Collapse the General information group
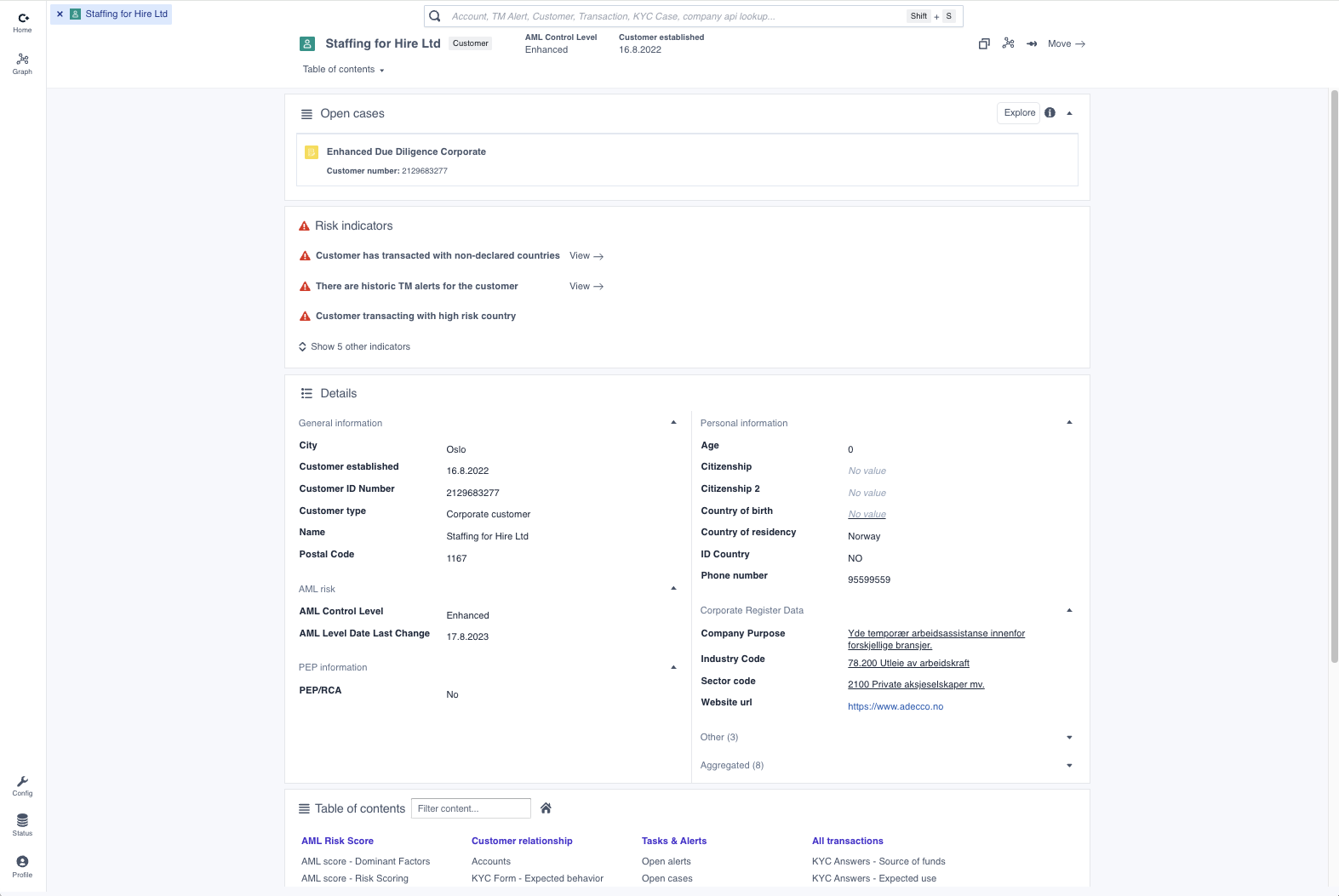This screenshot has height=896, width=1339. click(673, 423)
